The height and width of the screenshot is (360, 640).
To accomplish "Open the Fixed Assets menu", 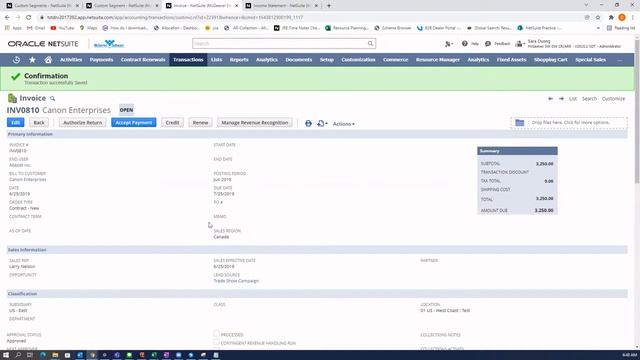I will [511, 60].
